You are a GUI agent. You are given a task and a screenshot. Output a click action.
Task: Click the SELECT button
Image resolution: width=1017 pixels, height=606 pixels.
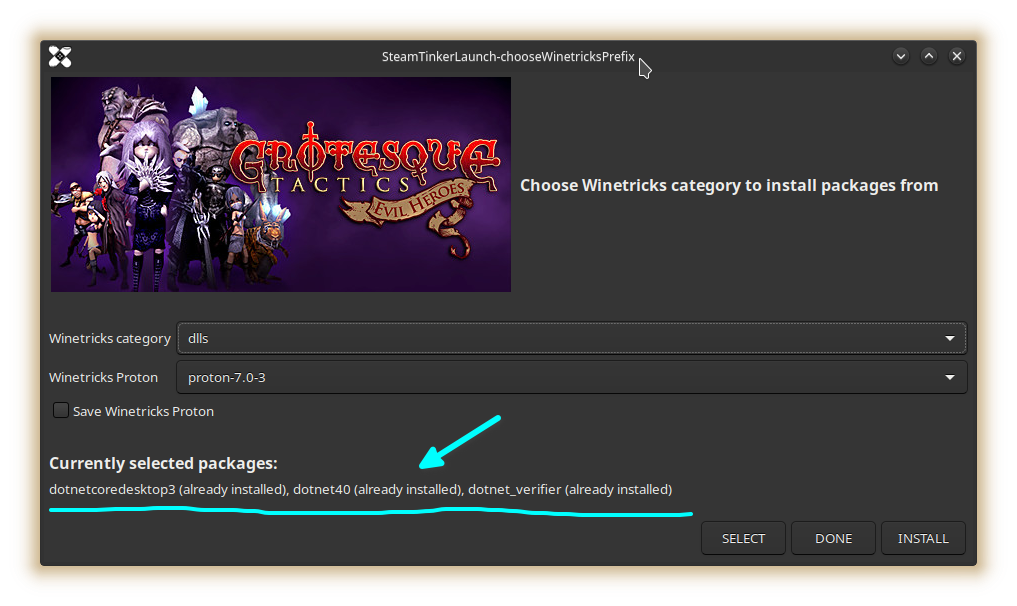coord(743,539)
